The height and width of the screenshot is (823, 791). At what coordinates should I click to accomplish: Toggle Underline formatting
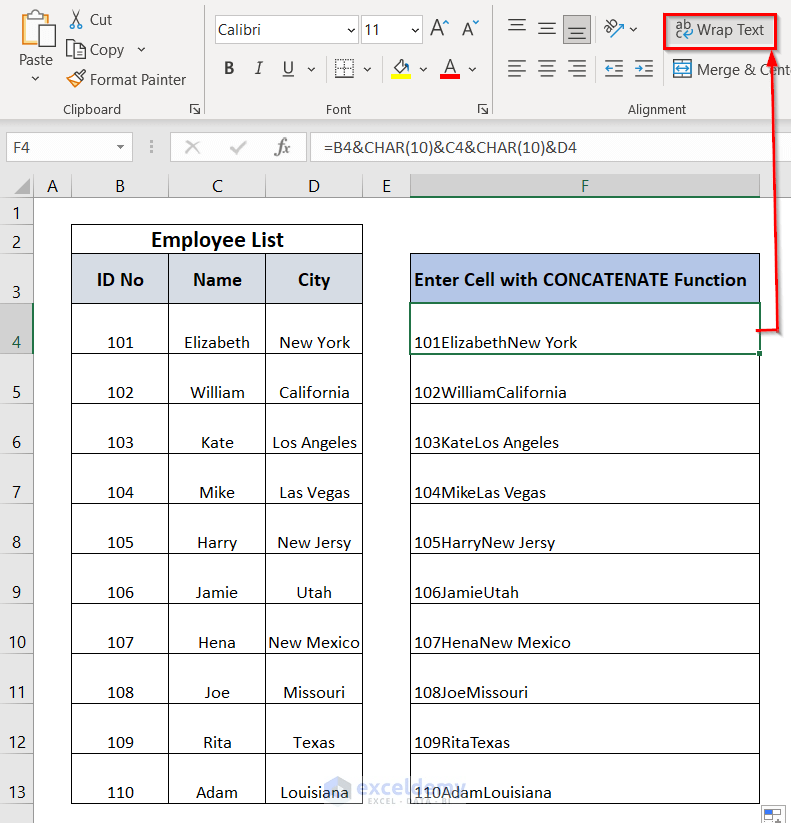point(288,69)
